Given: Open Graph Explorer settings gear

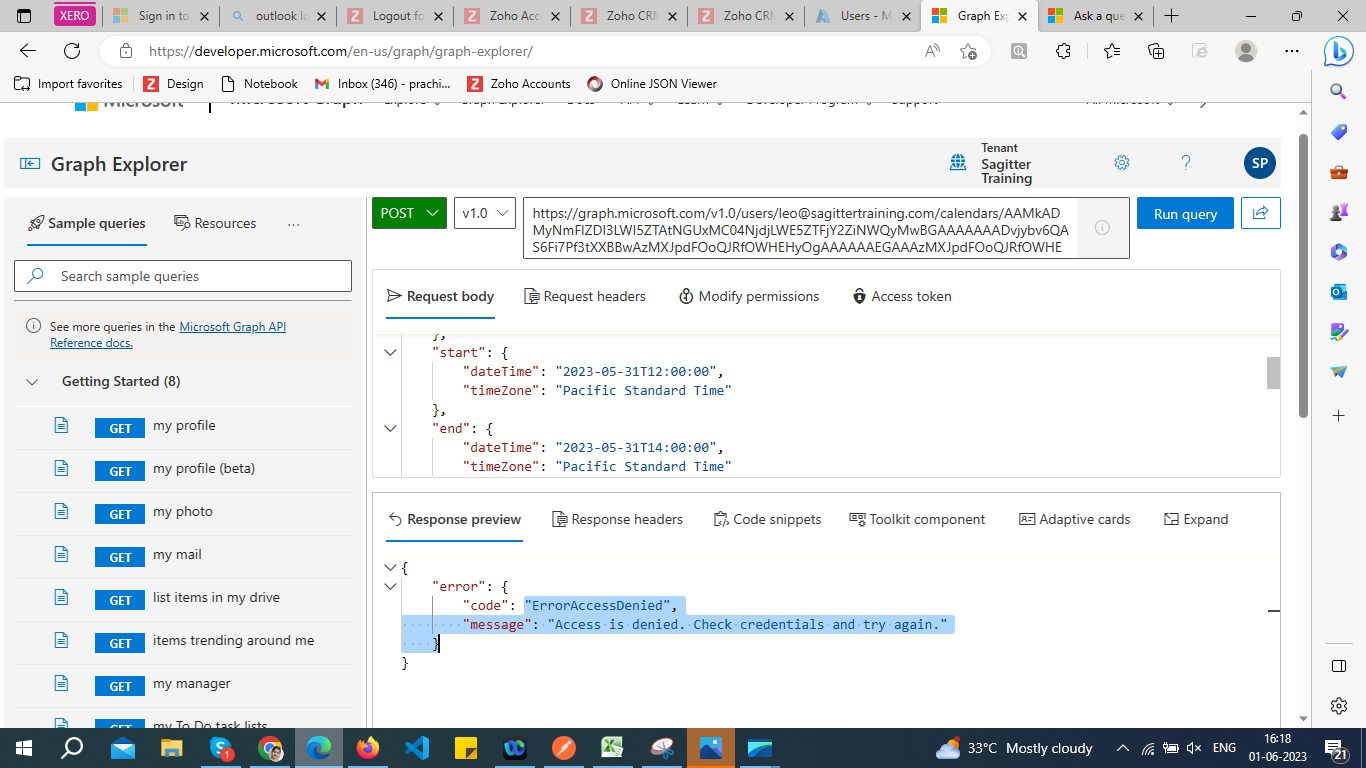Looking at the screenshot, I should pos(1122,162).
